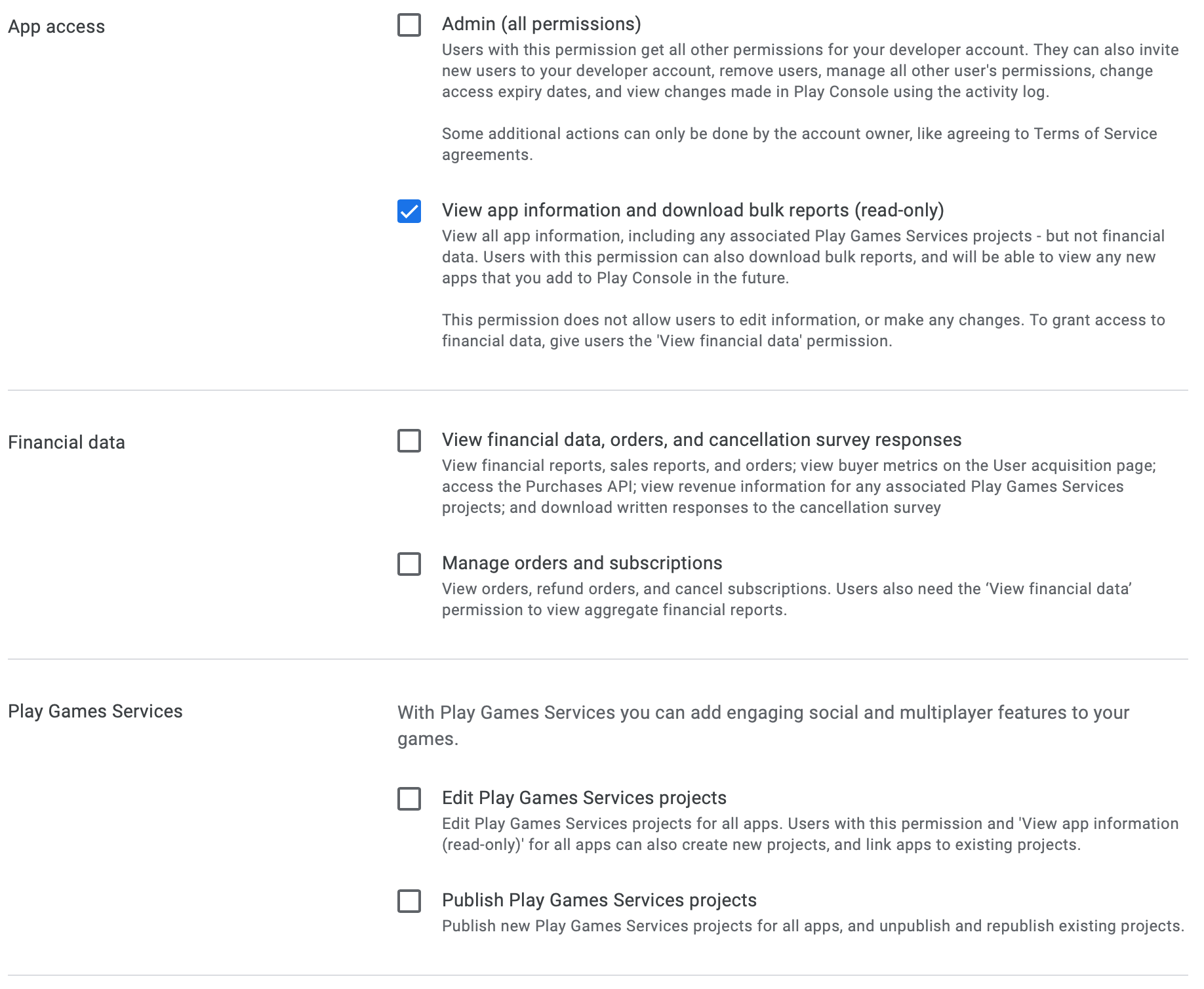Click the Admin permission description paragraph

point(811,71)
